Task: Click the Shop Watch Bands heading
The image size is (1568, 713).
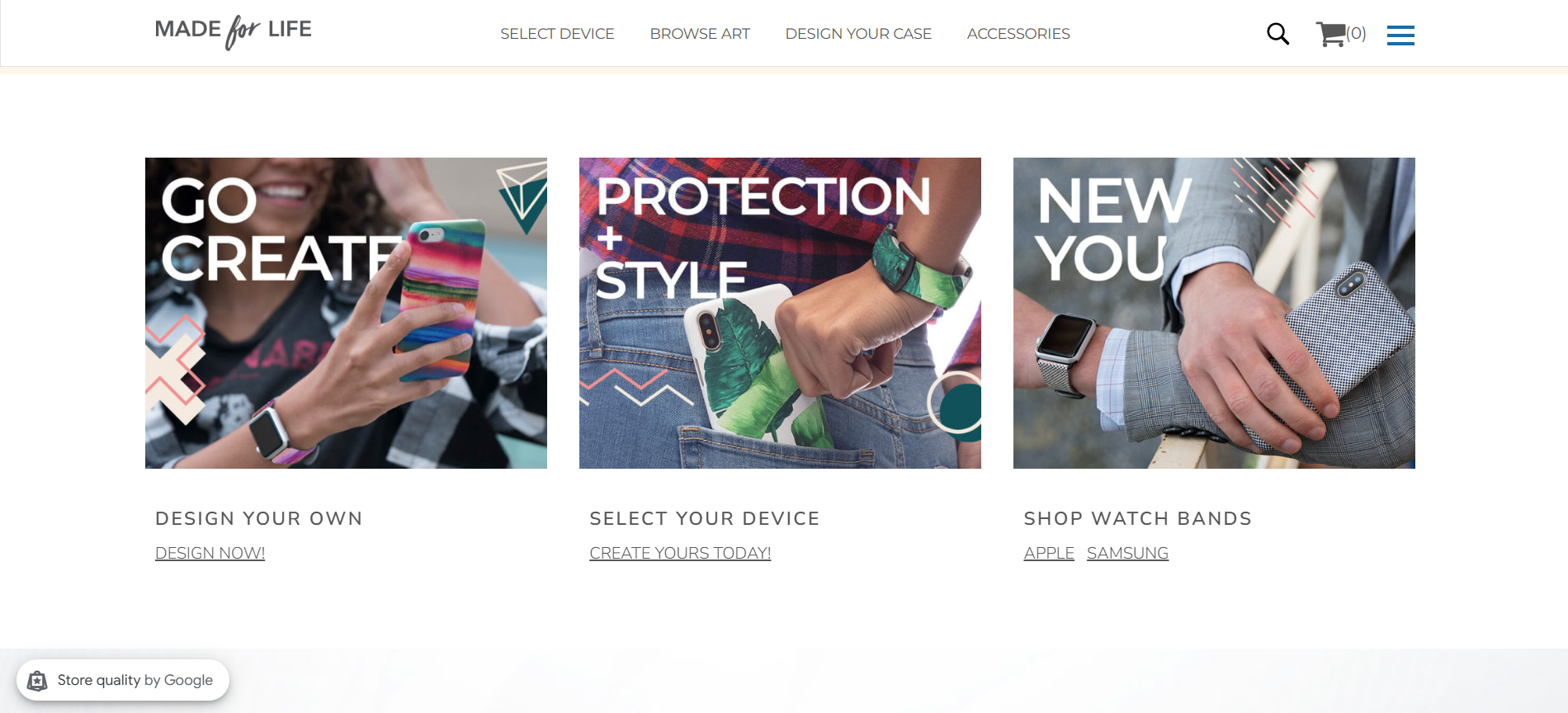Action: tap(1138, 518)
